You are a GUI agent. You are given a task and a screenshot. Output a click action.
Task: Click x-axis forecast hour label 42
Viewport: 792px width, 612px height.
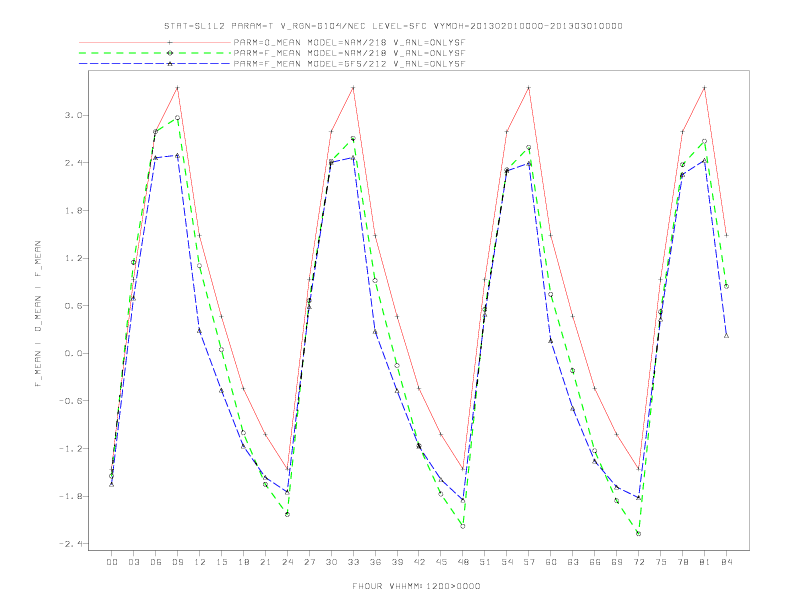419,562
